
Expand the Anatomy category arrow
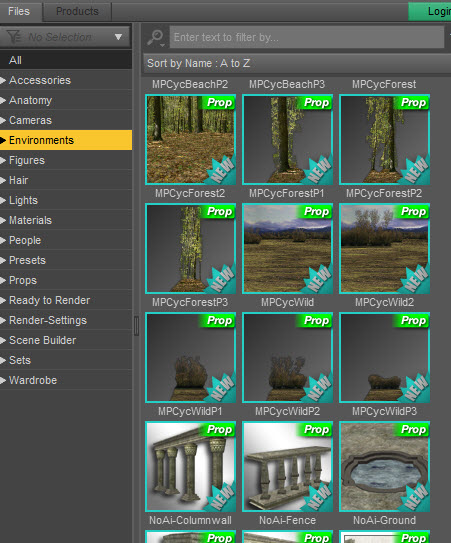coord(3,100)
